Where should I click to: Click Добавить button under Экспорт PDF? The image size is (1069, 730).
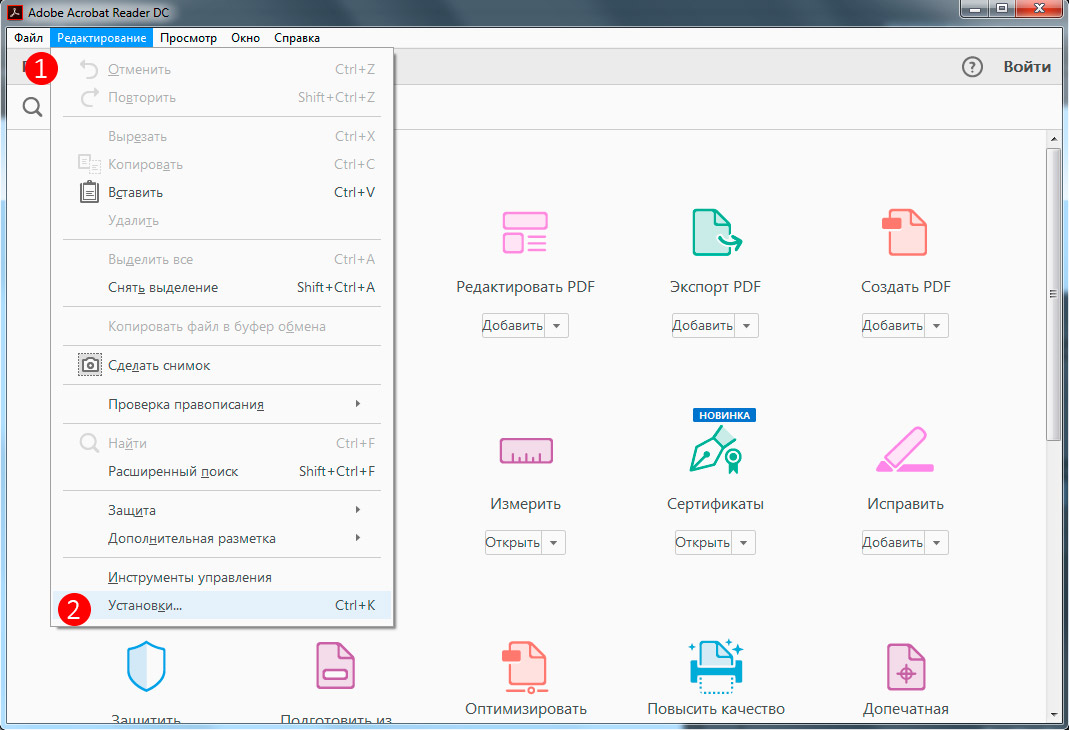pos(703,326)
